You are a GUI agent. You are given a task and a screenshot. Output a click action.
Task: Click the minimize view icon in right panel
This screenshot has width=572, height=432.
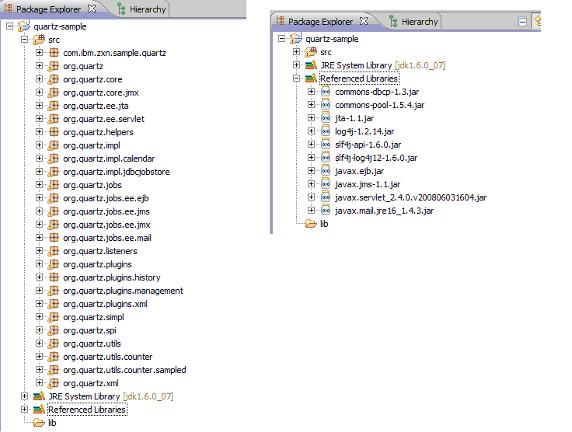click(x=522, y=22)
